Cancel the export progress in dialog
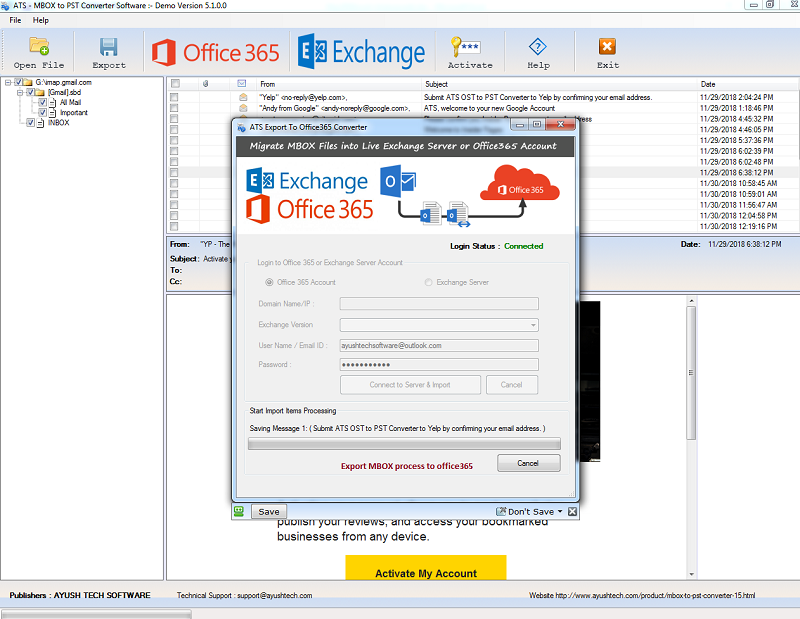Screen dimensions: 800x619 [x=529, y=463]
